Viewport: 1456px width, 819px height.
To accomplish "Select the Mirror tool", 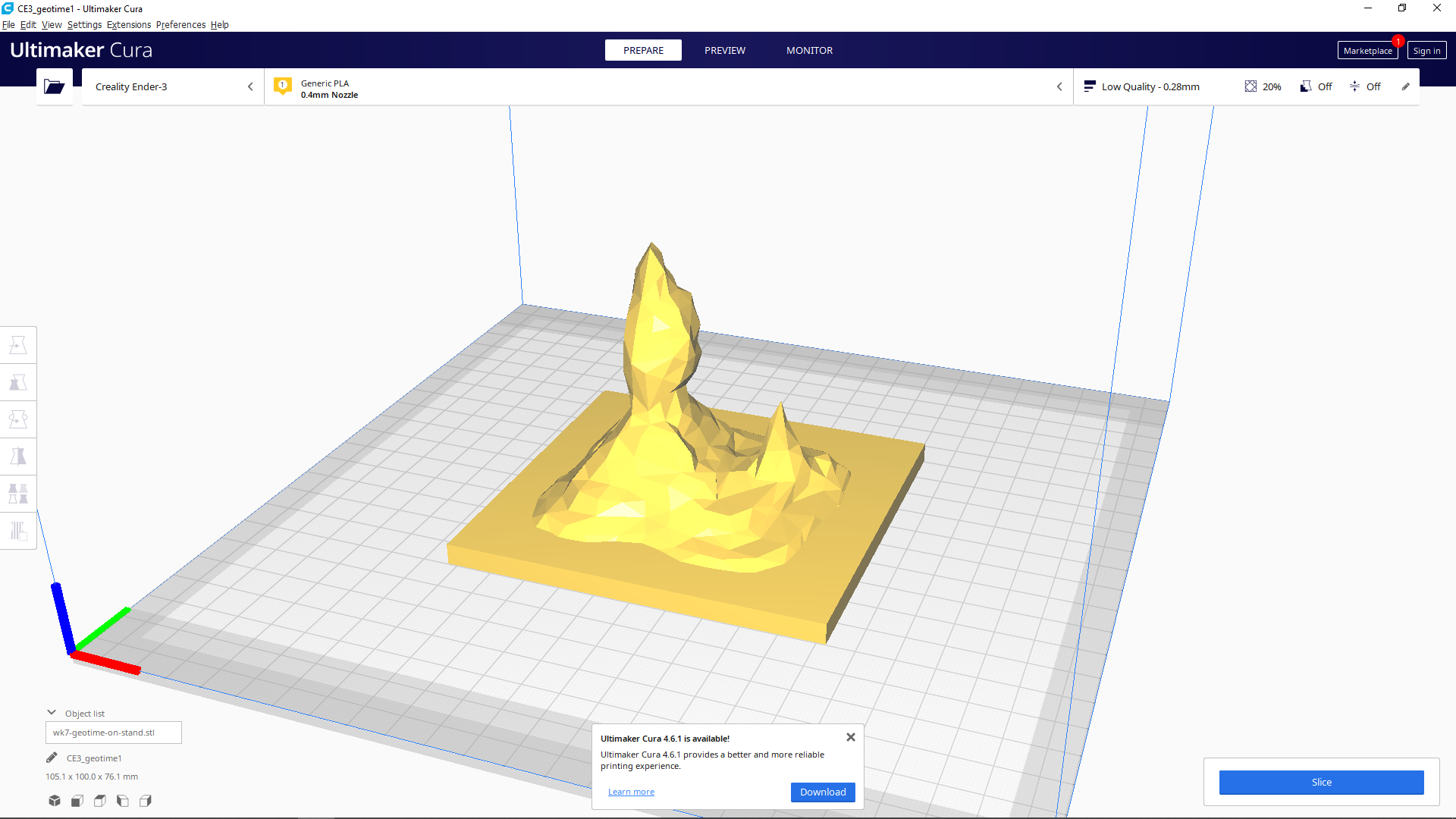I will 18,457.
